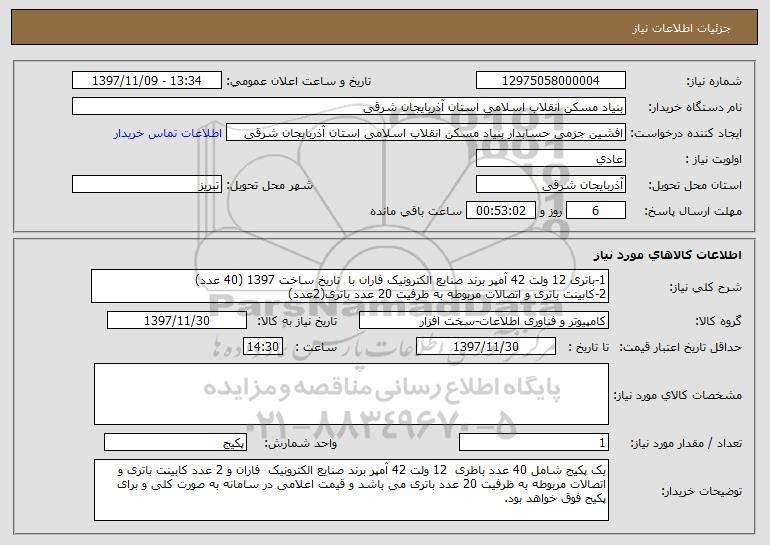Viewport: 770px width, 545px height.
Task: Click the delivery city field 'تبریز'
Action: [x=147, y=185]
